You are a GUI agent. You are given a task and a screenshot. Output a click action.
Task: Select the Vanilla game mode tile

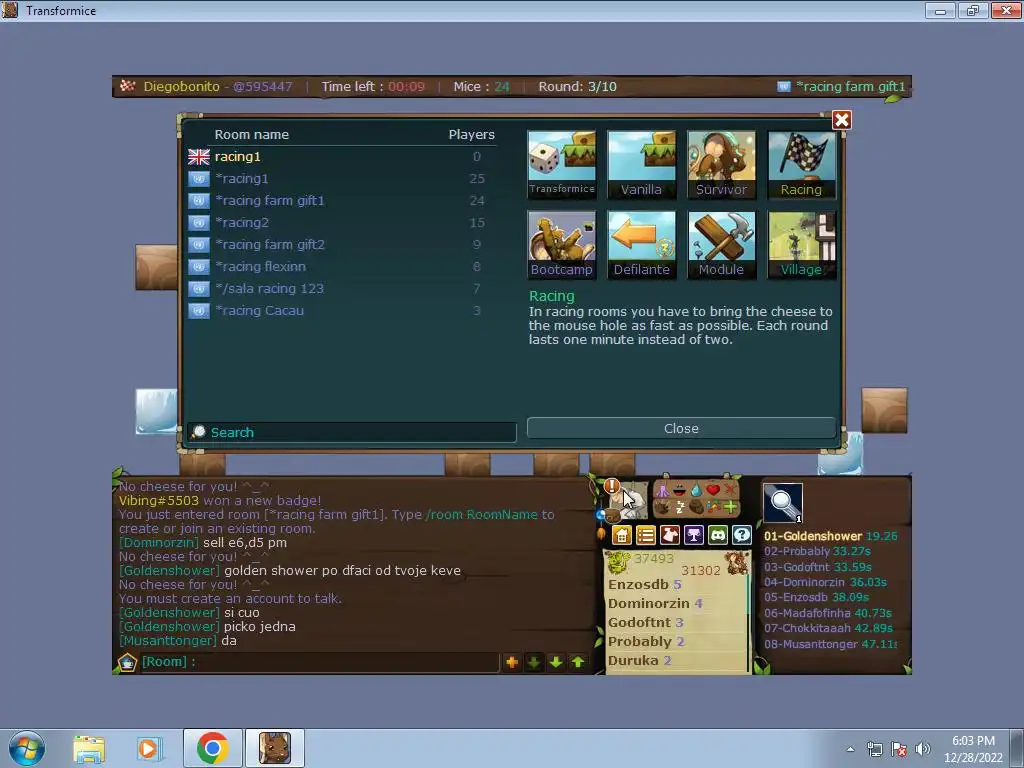641,164
